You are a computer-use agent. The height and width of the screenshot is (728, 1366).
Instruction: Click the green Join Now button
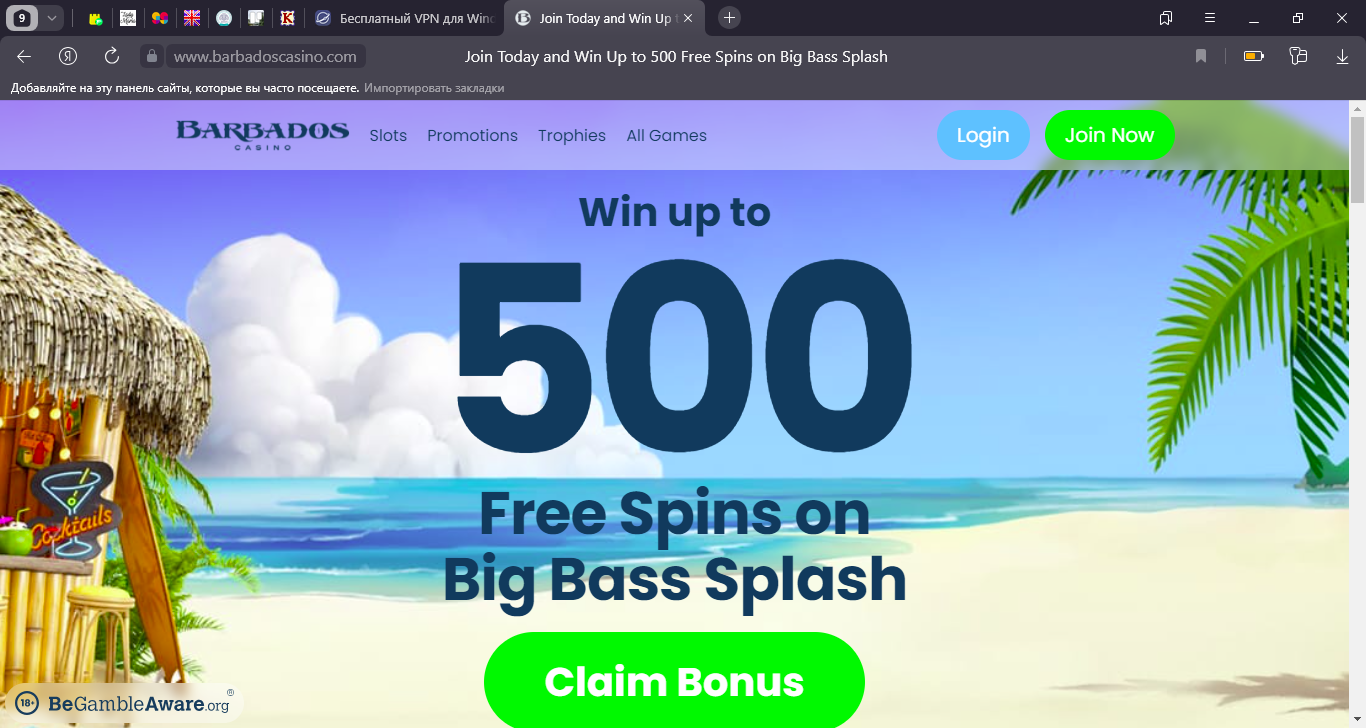[x=1109, y=135]
